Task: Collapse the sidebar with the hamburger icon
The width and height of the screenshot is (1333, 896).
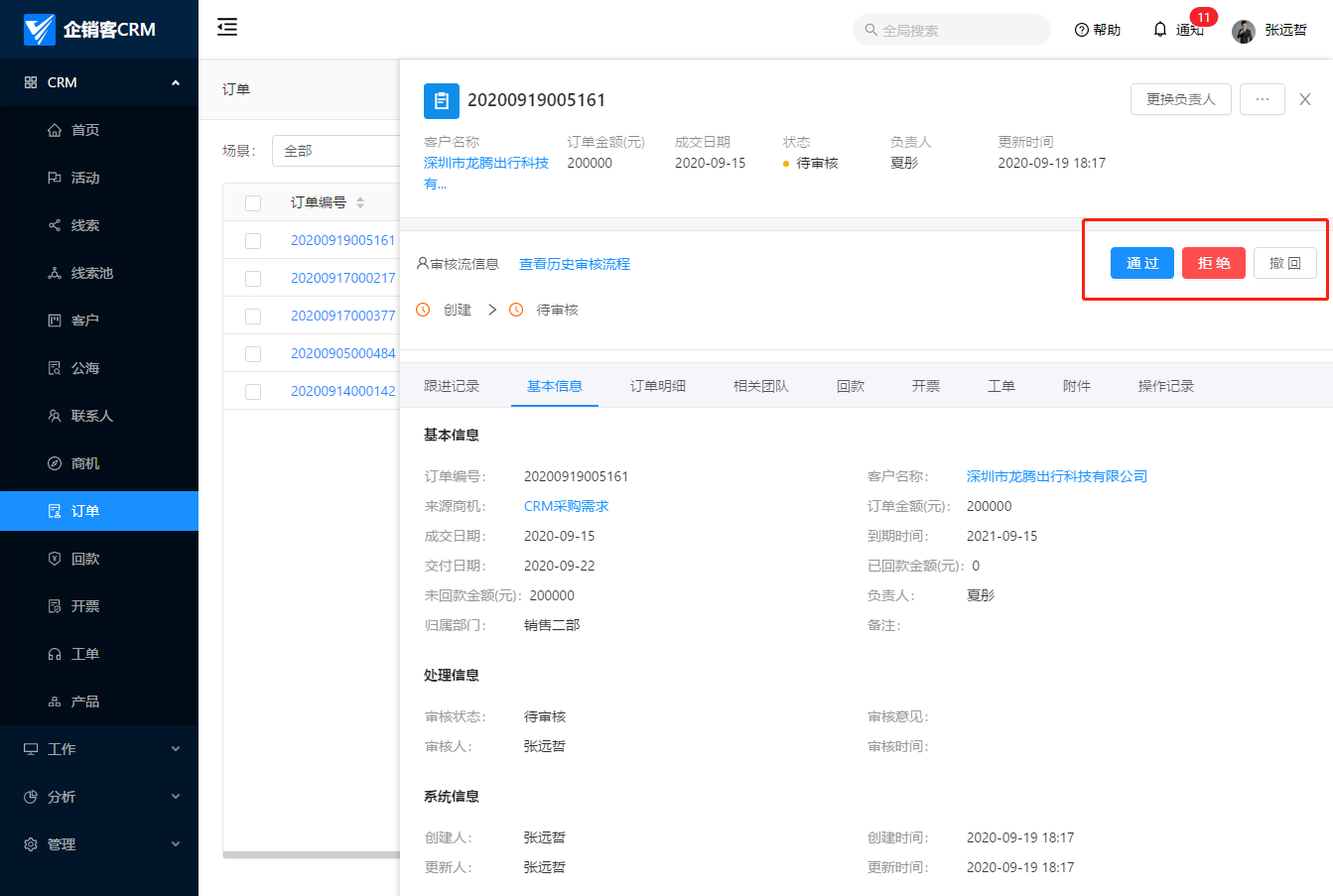Action: 227,28
